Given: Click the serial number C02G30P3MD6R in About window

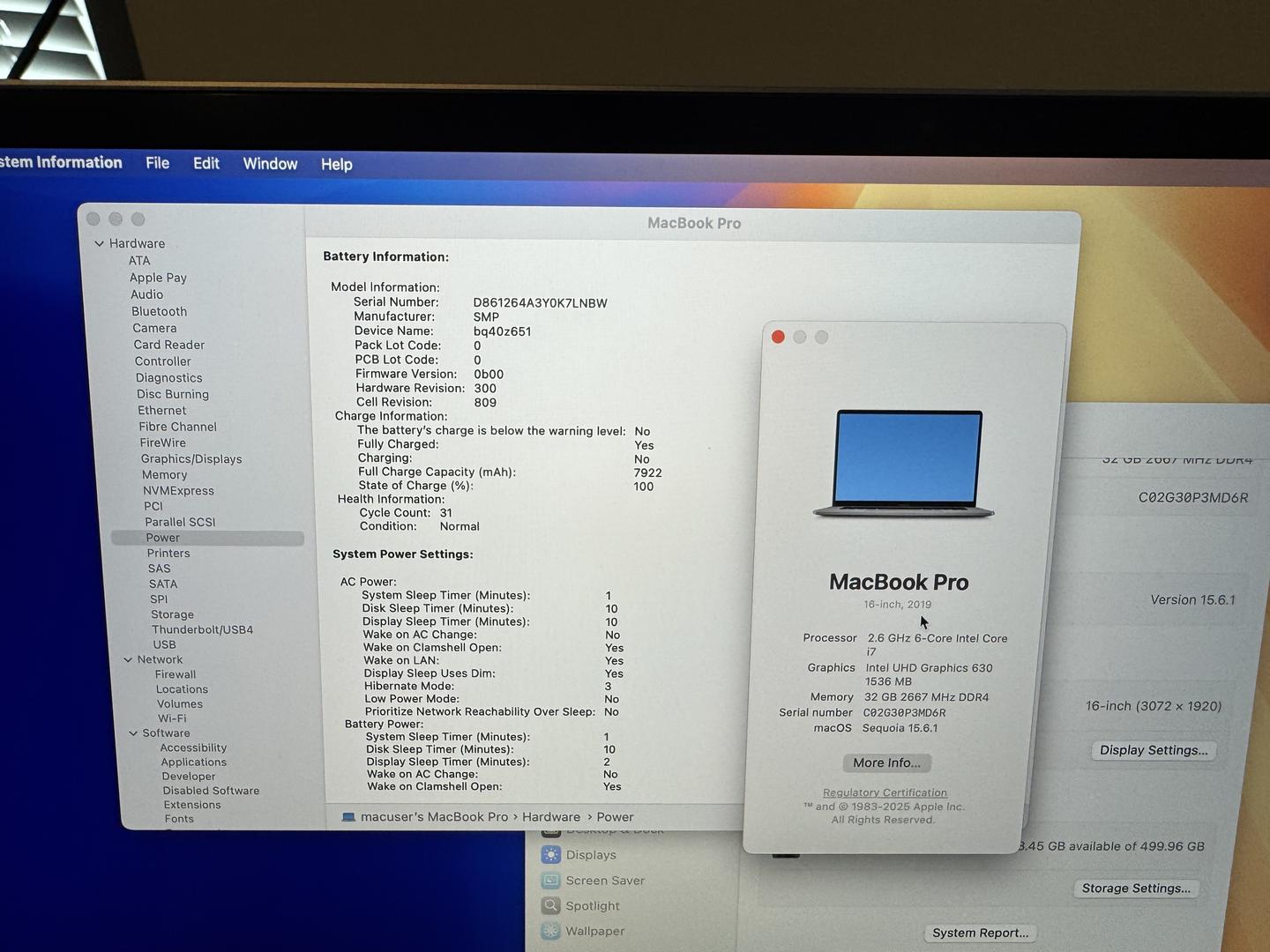Looking at the screenshot, I should 904,712.
